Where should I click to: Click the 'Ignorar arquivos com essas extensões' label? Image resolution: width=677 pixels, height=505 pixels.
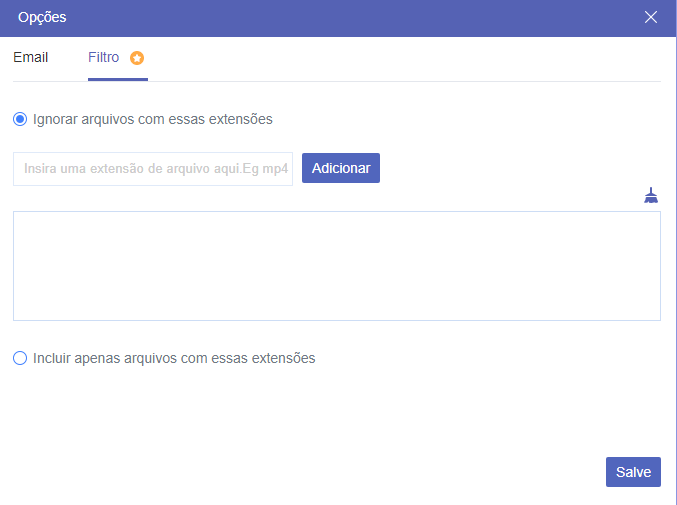coord(152,119)
